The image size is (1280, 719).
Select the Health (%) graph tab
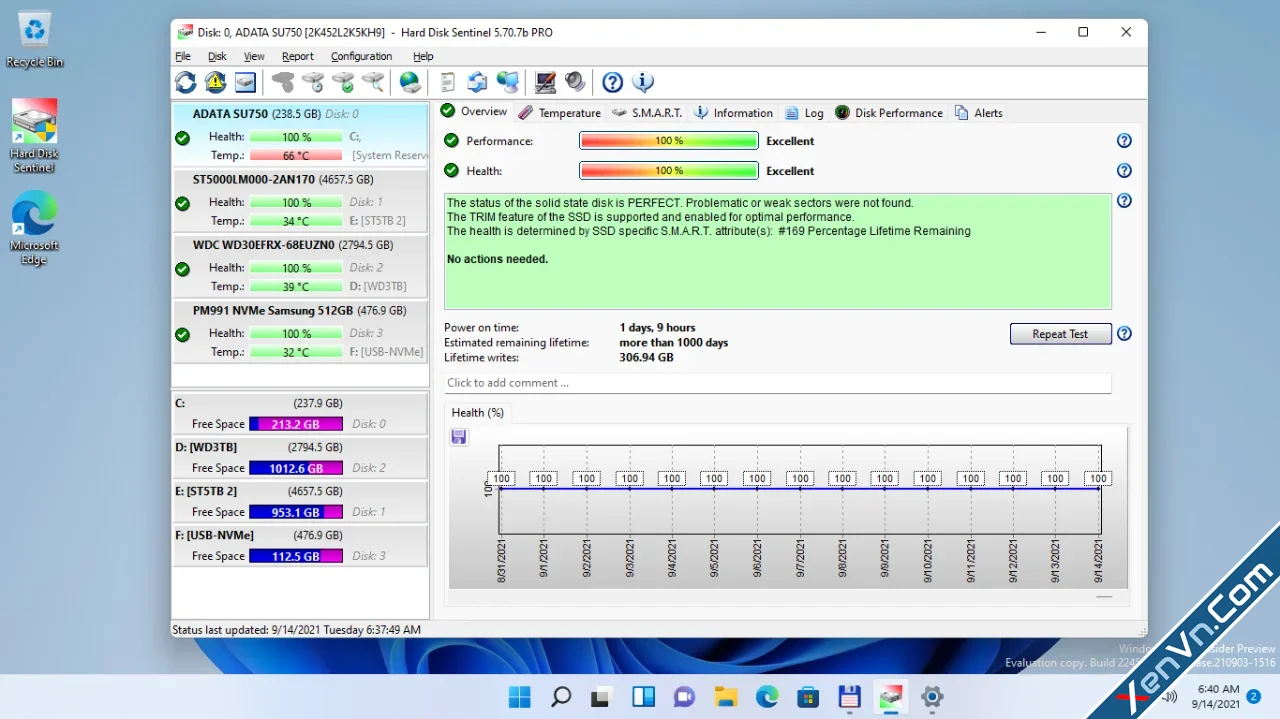pyautogui.click(x=478, y=412)
